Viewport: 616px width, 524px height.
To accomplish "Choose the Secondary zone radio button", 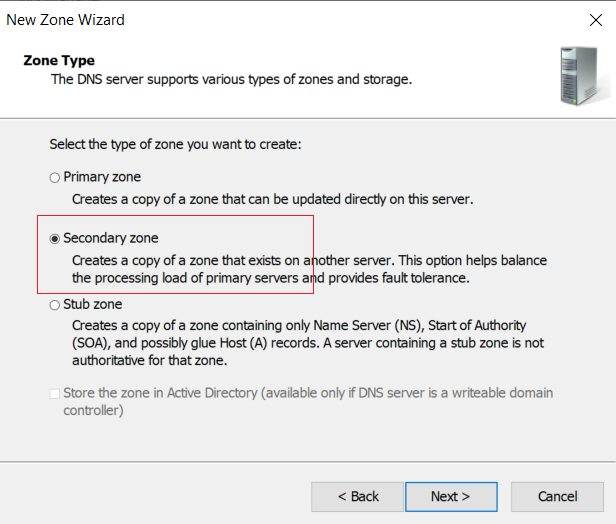I will 55,239.
